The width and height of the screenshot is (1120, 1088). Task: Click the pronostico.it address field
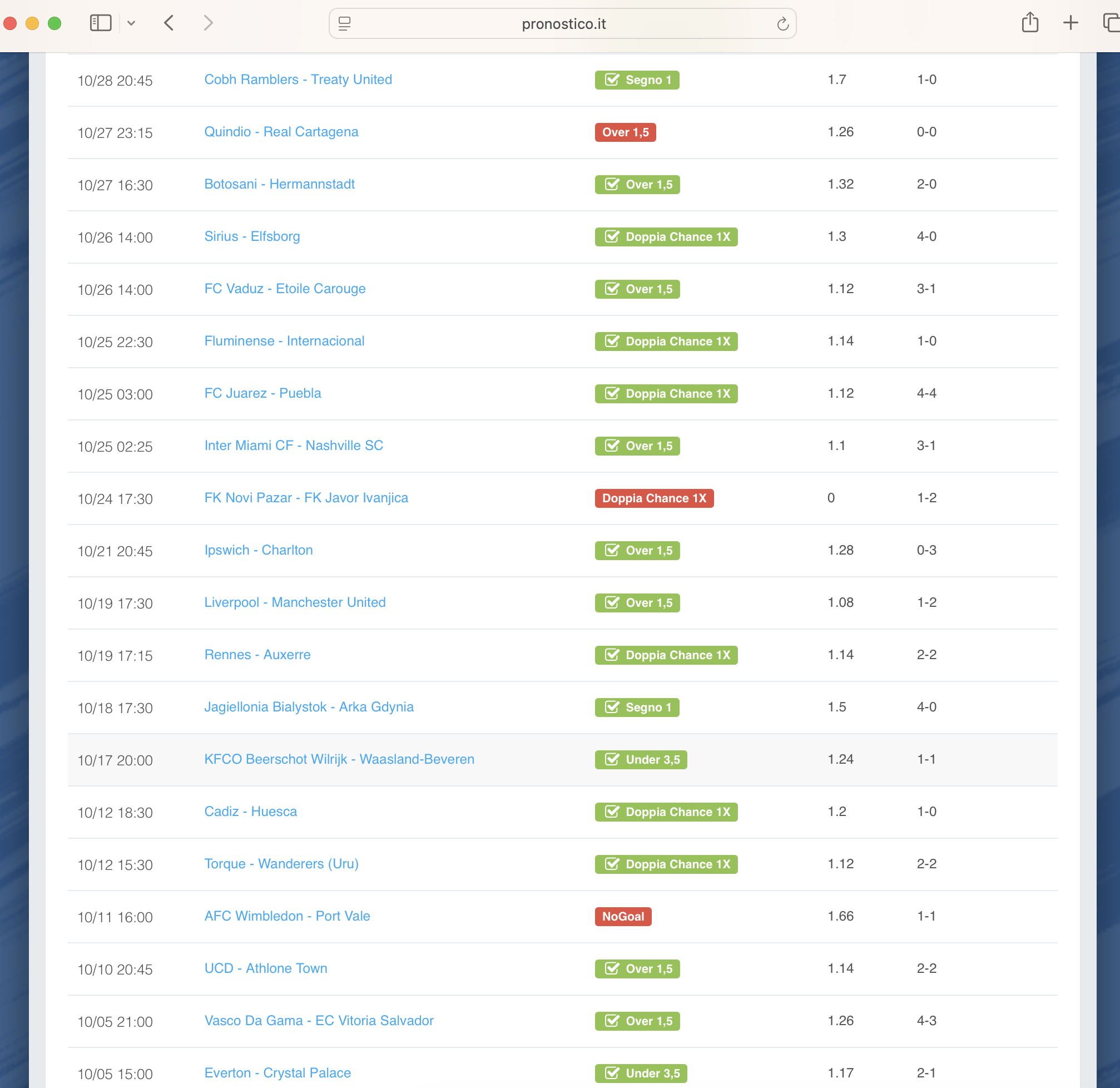563,23
